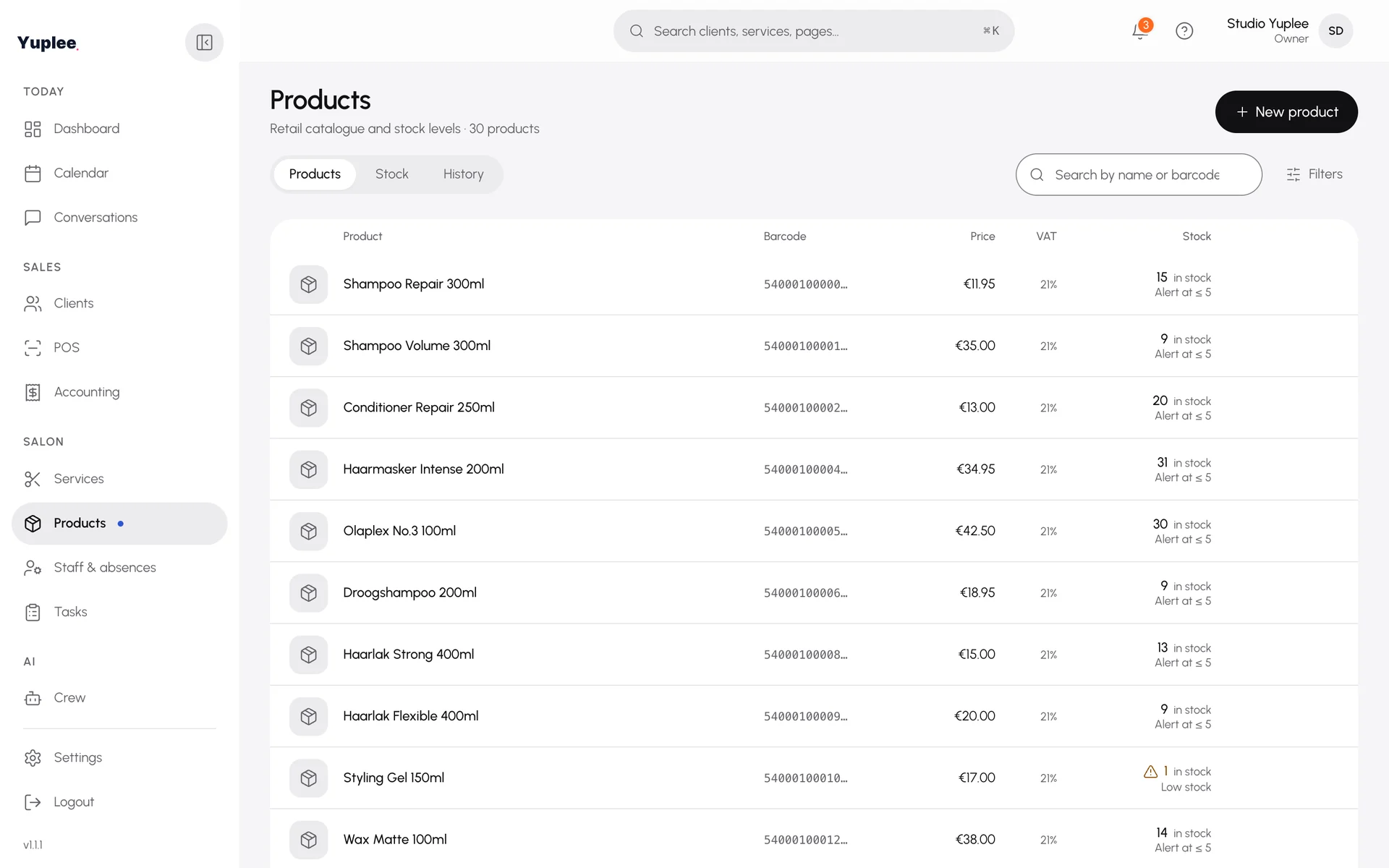
Task: Create a New product
Action: [1286, 112]
